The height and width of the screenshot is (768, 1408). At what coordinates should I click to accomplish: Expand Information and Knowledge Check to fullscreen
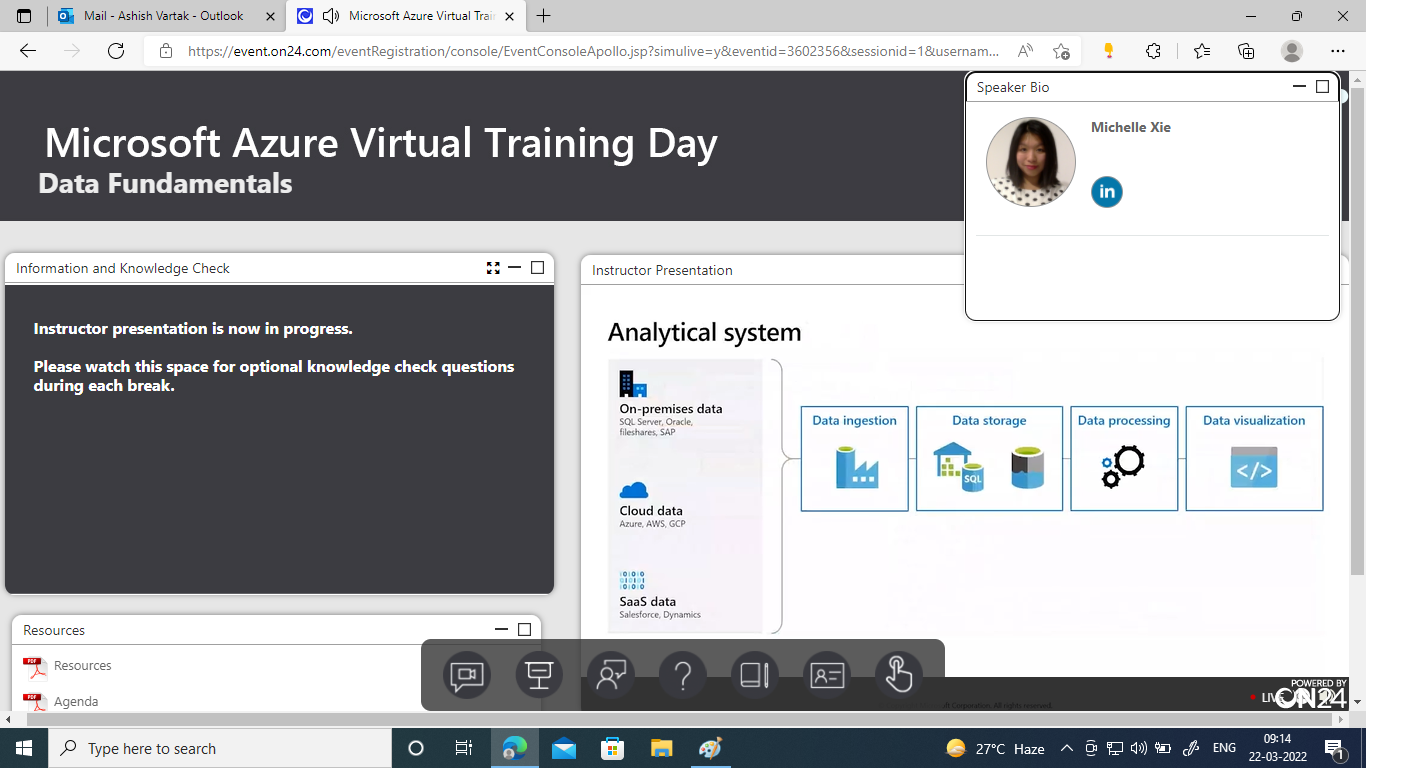pos(493,268)
